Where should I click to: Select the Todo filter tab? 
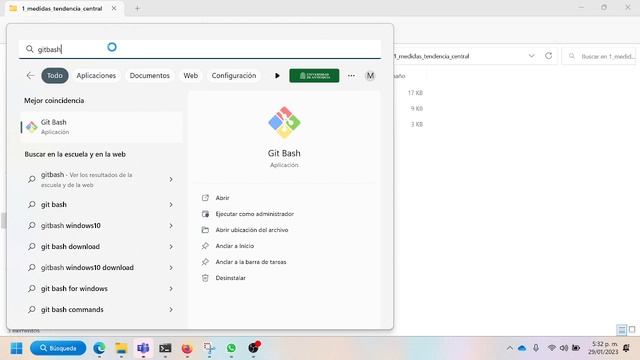tap(55, 76)
